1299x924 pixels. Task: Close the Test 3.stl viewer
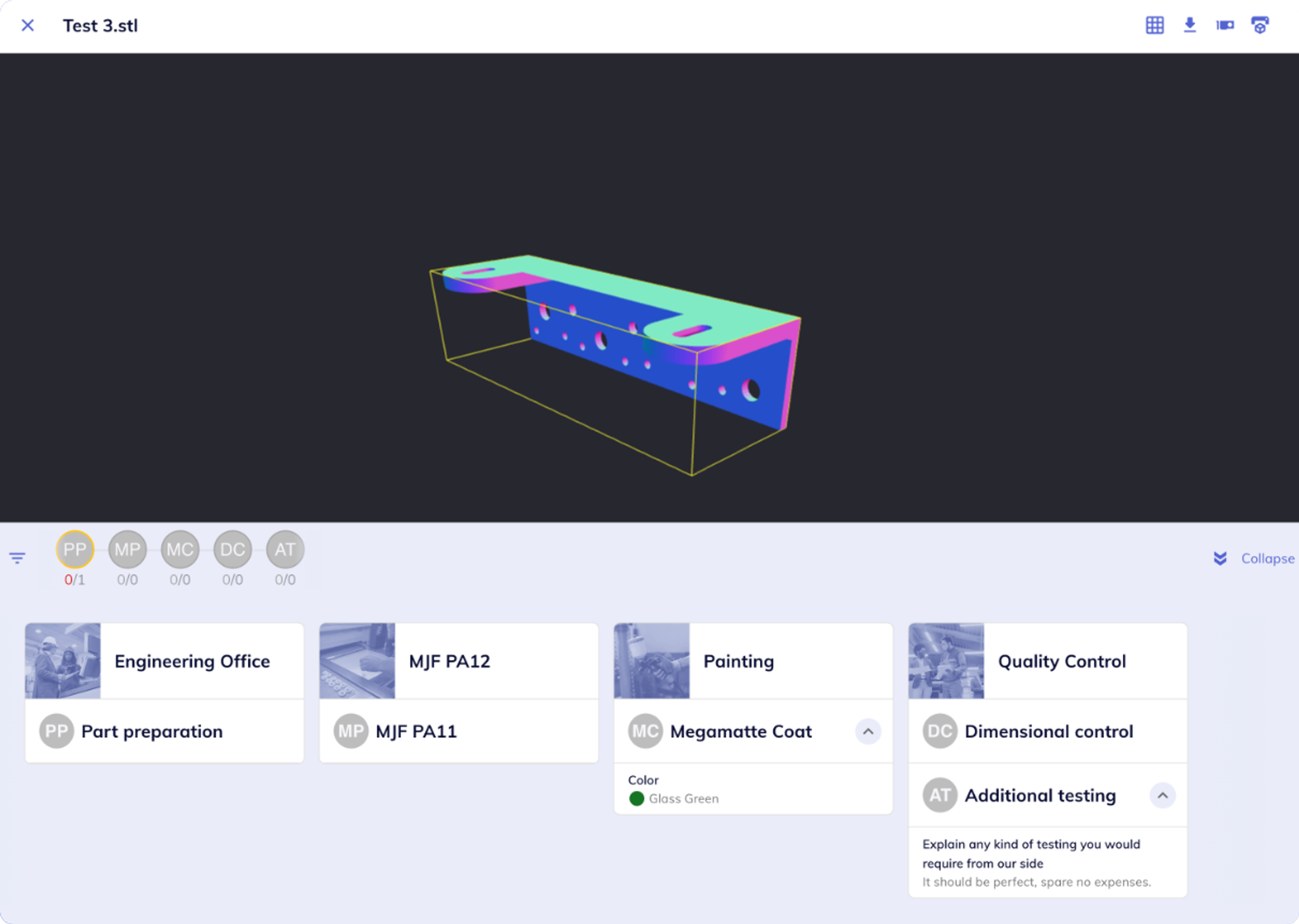pos(27,26)
